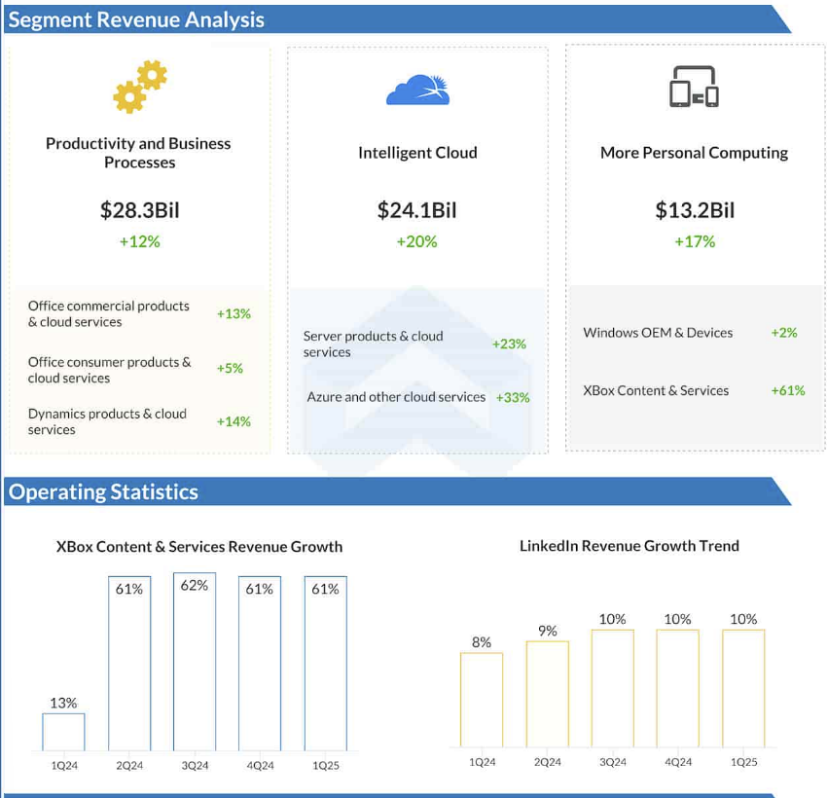Click the Intelligent Cloud title
Image resolution: width=827 pixels, height=798 pixels.
coord(418,152)
